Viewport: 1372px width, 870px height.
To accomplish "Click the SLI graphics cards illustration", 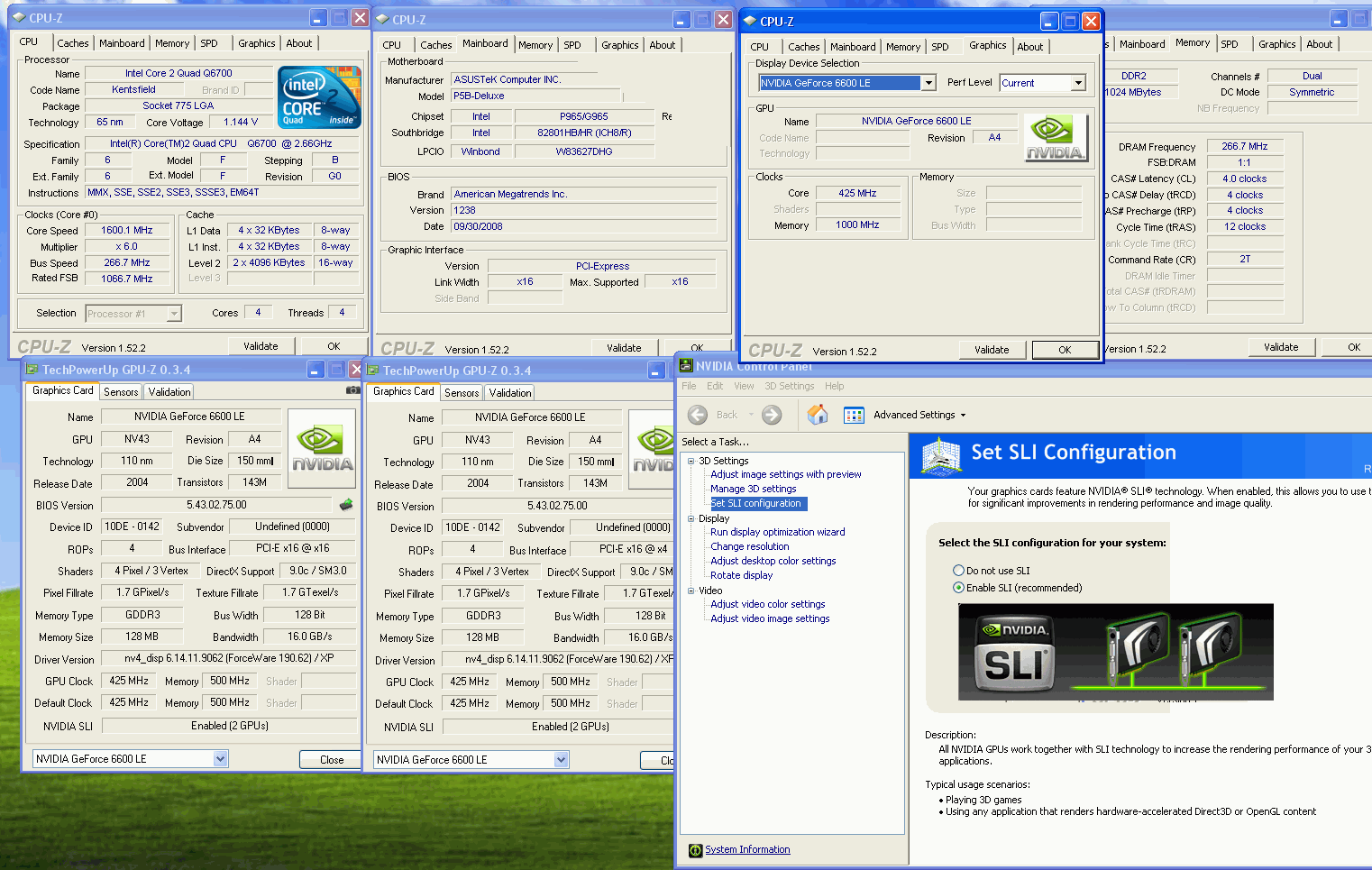I will point(1116,652).
